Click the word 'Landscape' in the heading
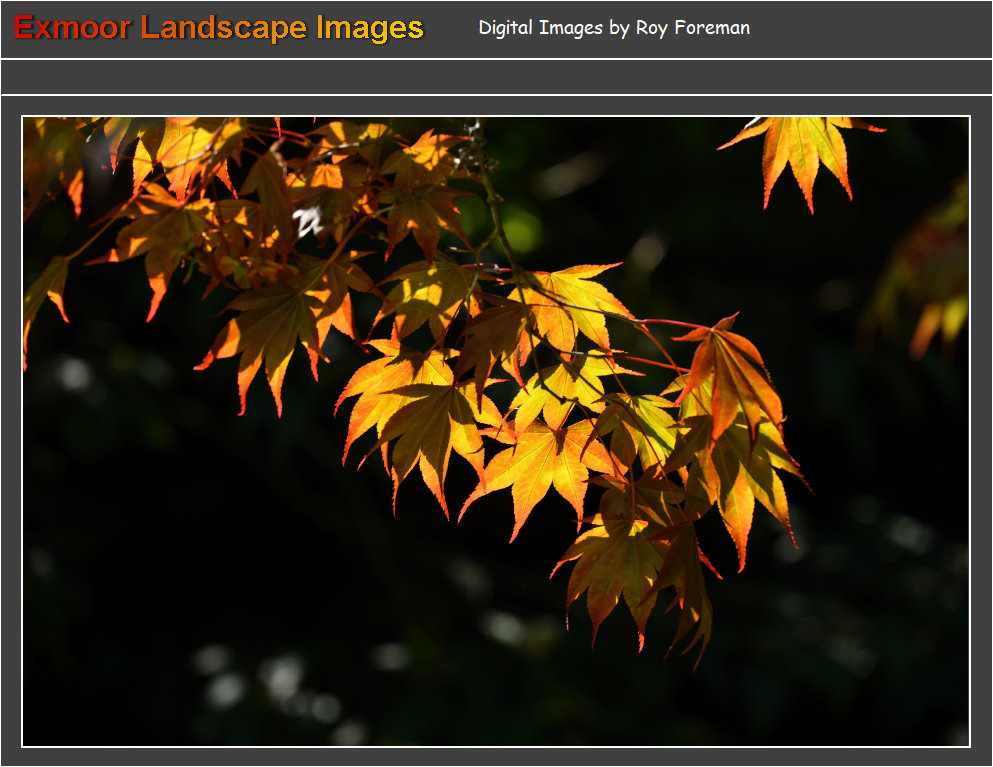Viewport: 993px width, 767px height. 223,28
